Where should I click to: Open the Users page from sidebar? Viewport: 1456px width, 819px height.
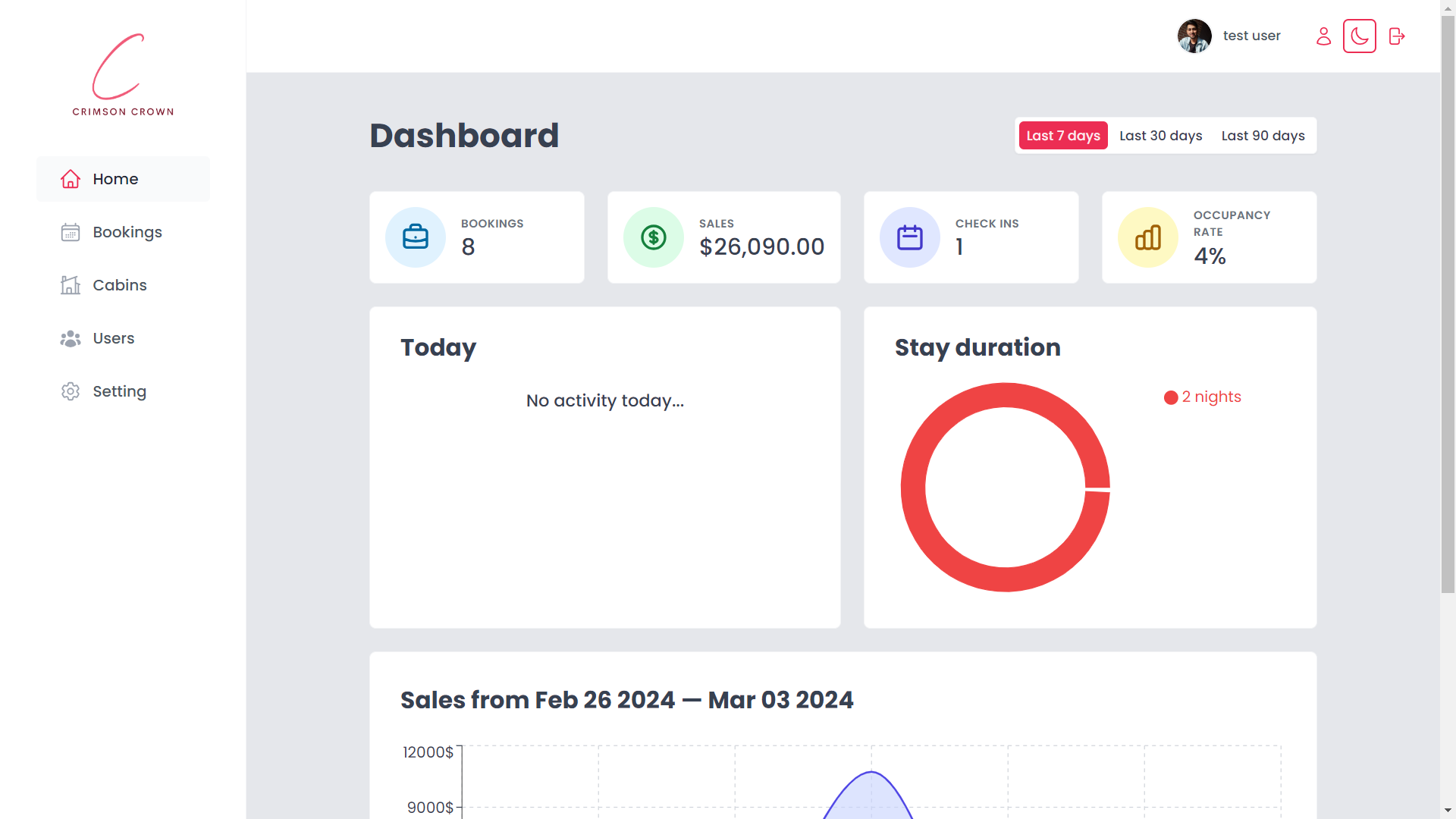113,338
